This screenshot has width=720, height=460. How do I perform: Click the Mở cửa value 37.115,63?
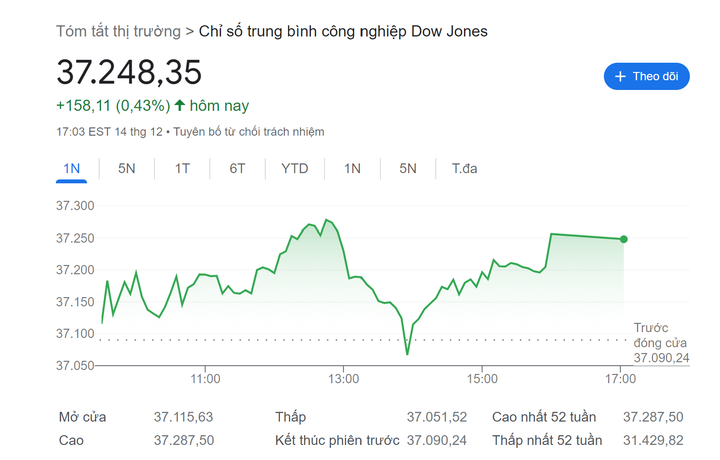183,417
